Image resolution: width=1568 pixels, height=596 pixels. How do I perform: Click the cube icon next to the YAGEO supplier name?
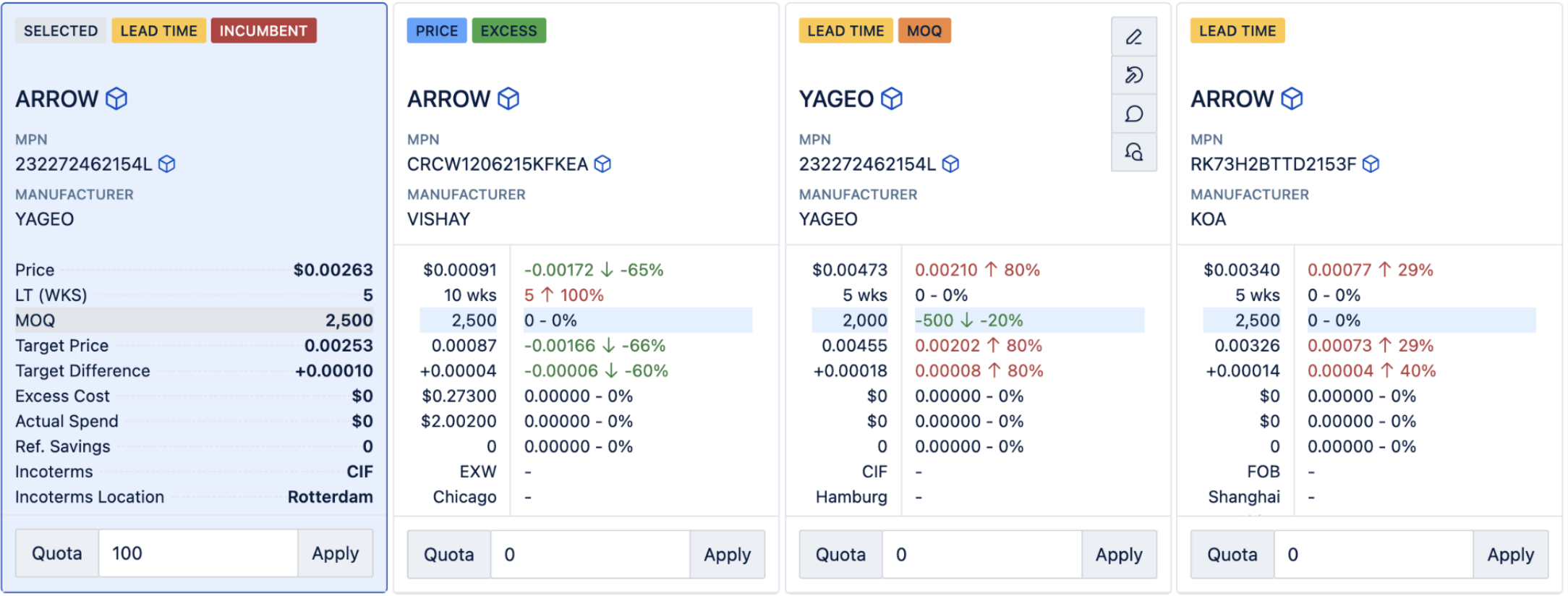click(892, 98)
